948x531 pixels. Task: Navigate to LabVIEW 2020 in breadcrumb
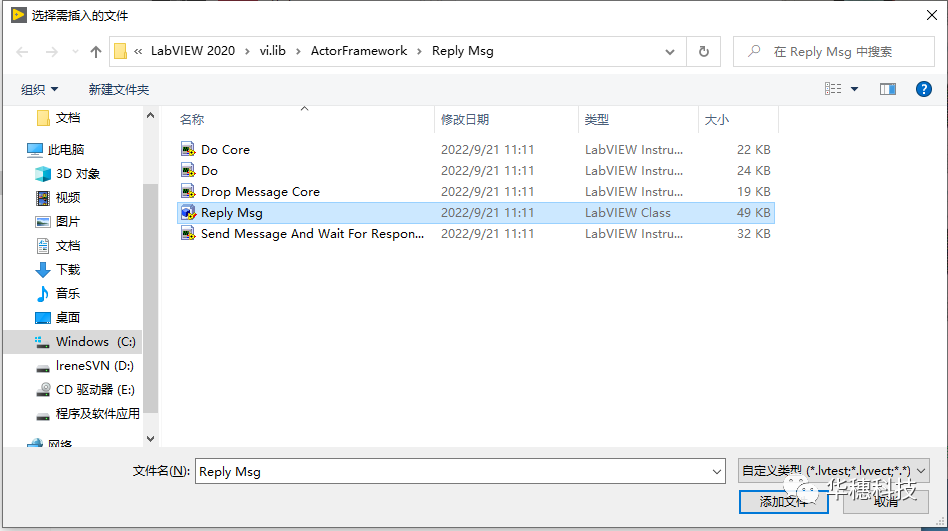click(x=193, y=51)
